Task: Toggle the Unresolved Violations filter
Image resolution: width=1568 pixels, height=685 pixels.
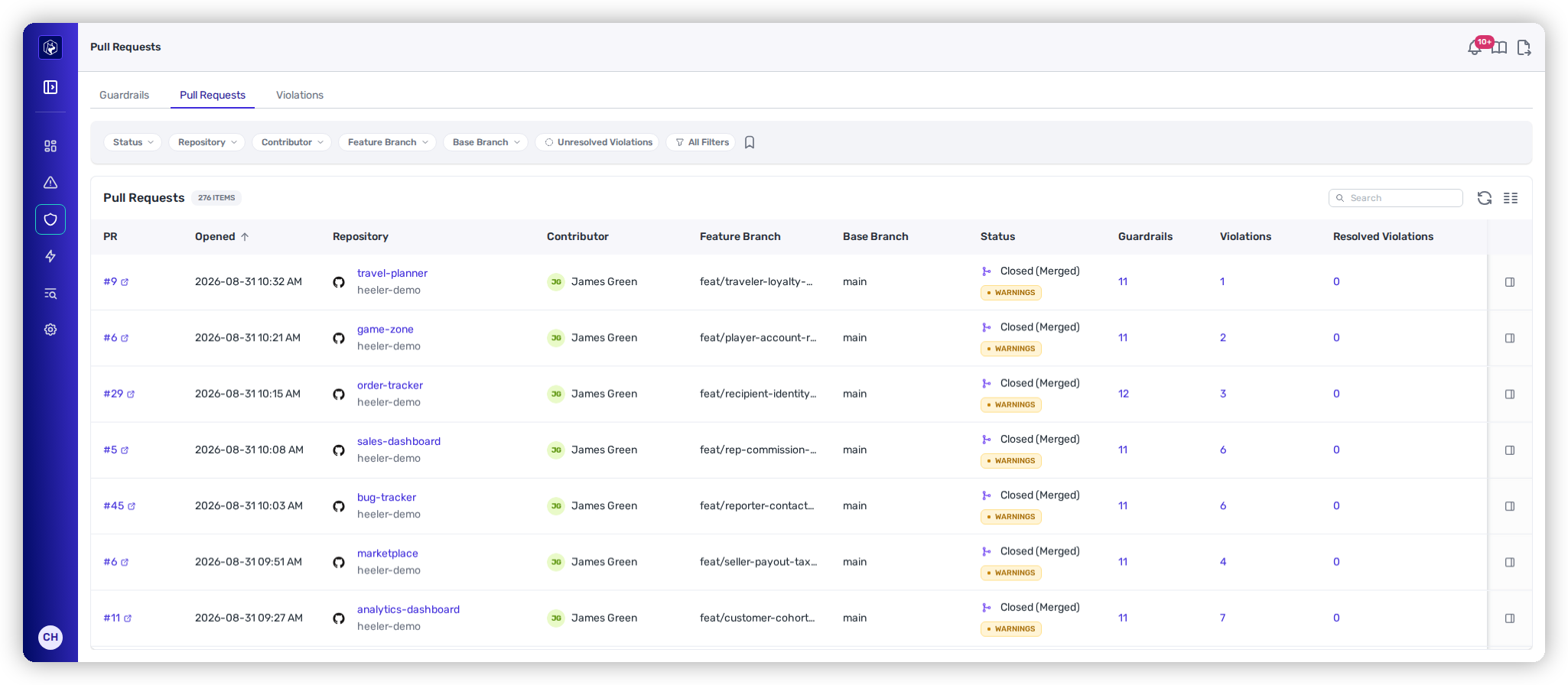Action: [597, 142]
